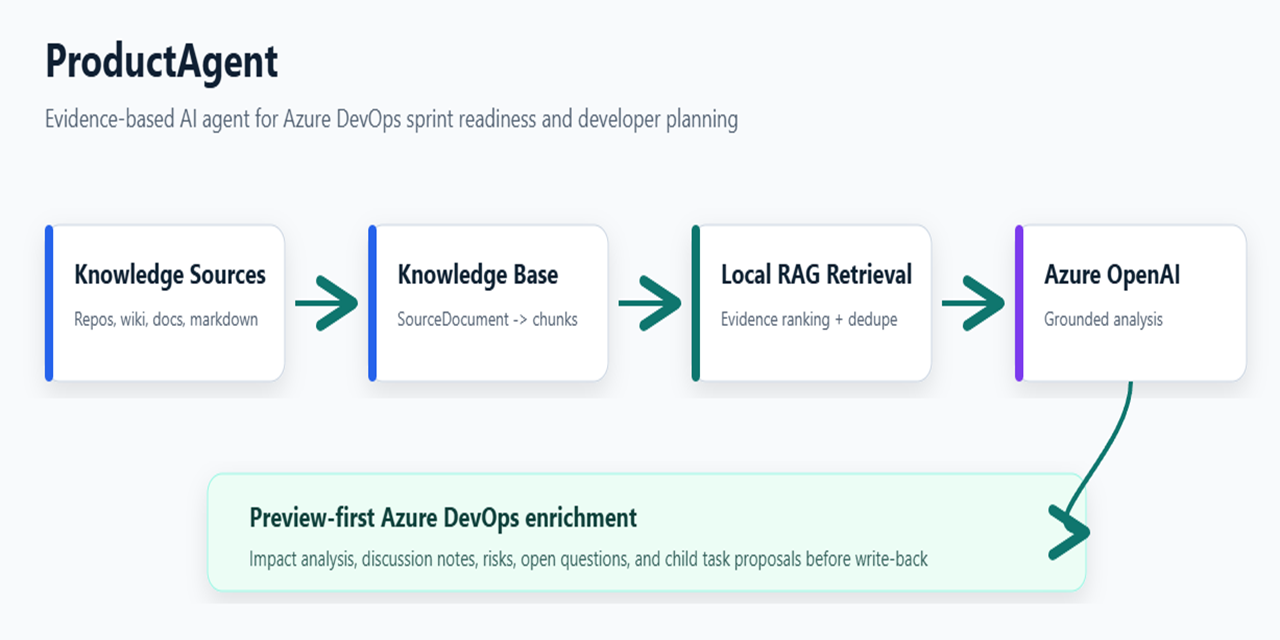The image size is (1280, 640).
Task: Click the arrow between Knowledge Sources and Knowledge Base
Action: 327,302
